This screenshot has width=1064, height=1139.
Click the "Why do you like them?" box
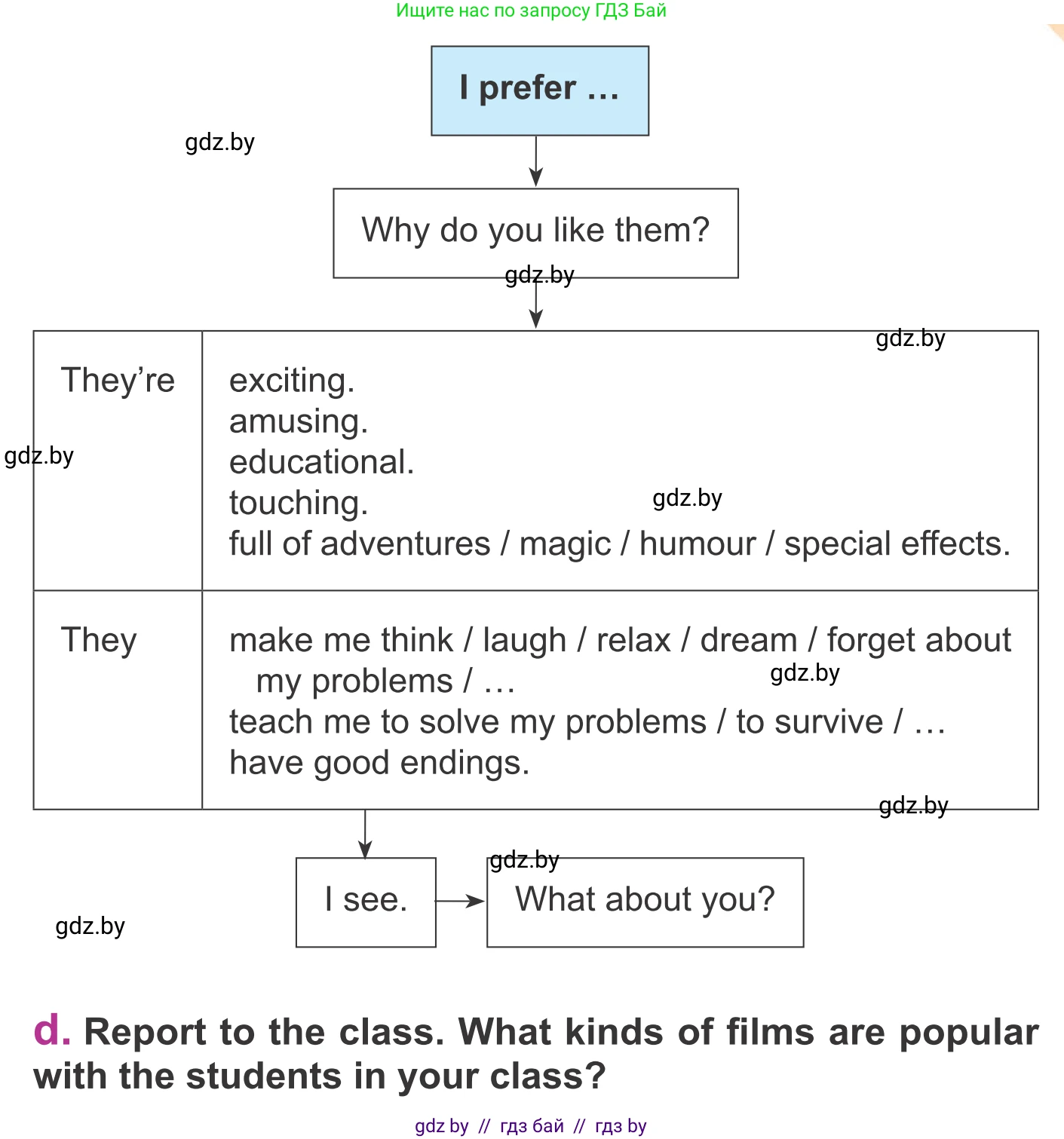535,232
